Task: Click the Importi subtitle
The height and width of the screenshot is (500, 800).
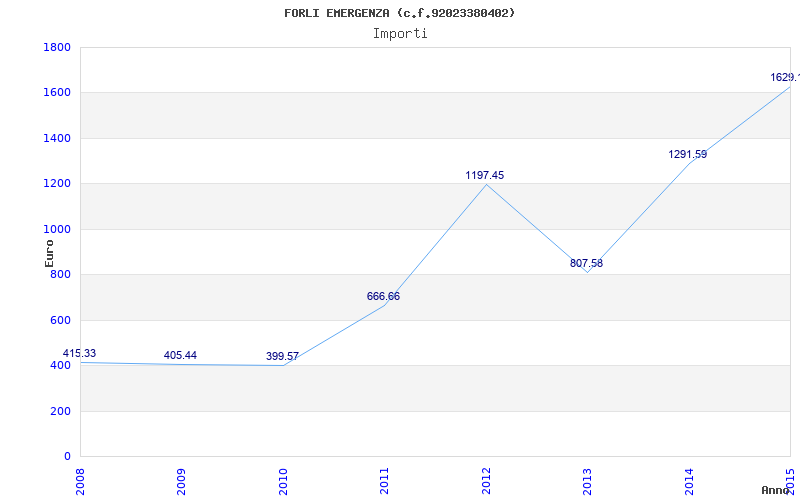Action: coord(400,33)
